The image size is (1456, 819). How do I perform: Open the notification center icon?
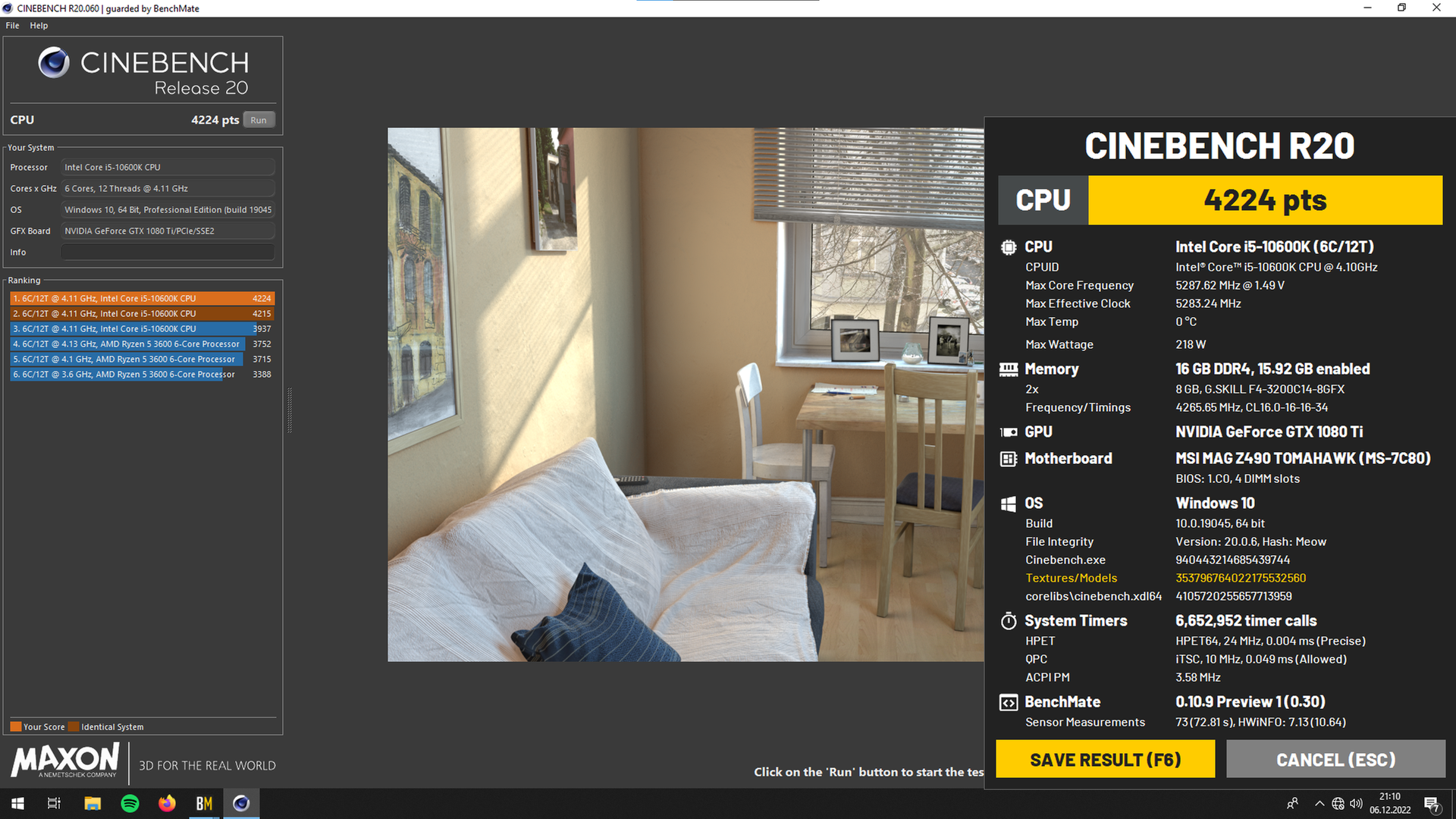(x=1432, y=804)
